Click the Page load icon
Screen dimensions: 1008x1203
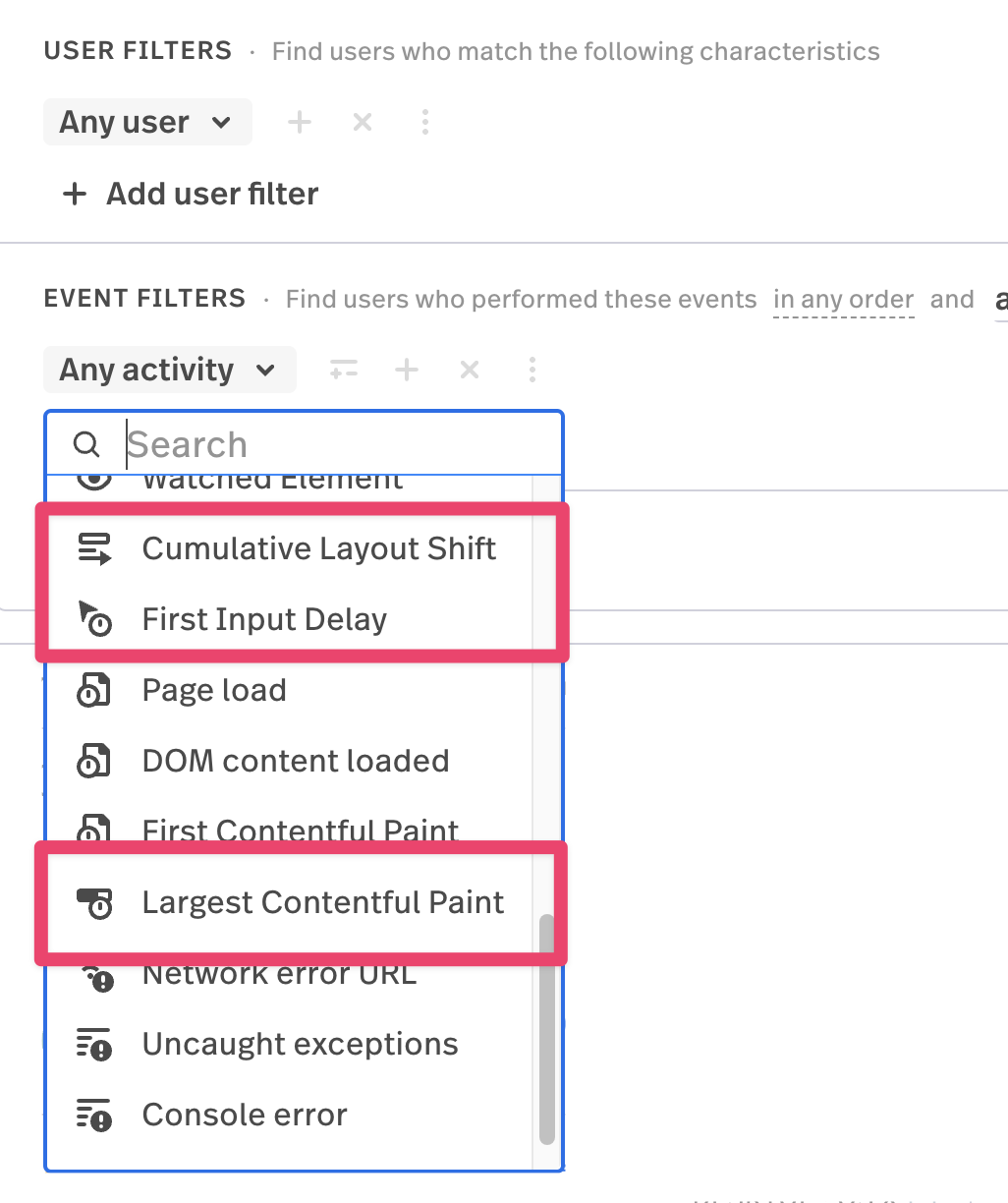[x=94, y=691]
